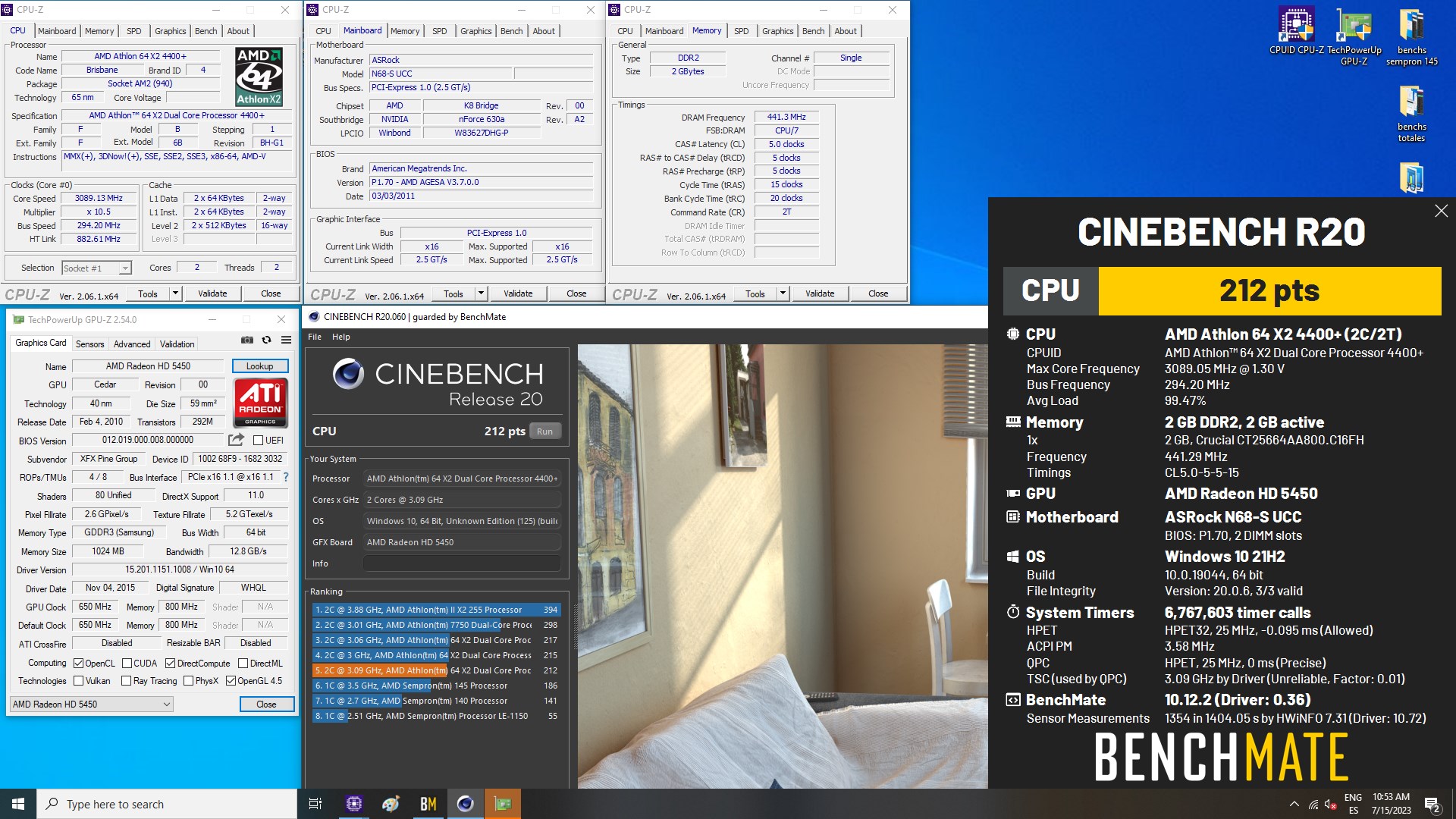
Task: Open TechPowerUp GPU-Z desktop shortcut
Action: (x=1354, y=36)
